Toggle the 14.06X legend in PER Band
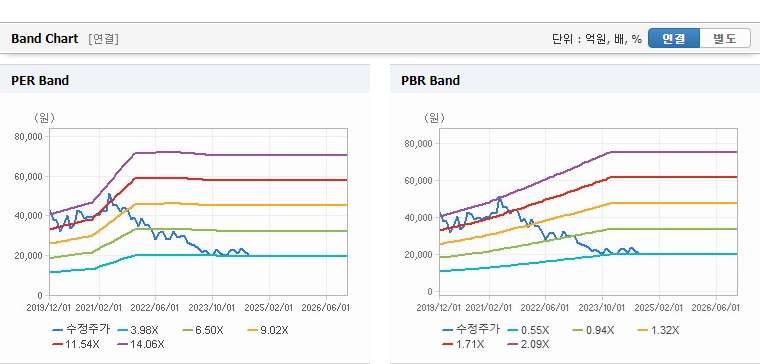This screenshot has width=760, height=364. pos(141,345)
